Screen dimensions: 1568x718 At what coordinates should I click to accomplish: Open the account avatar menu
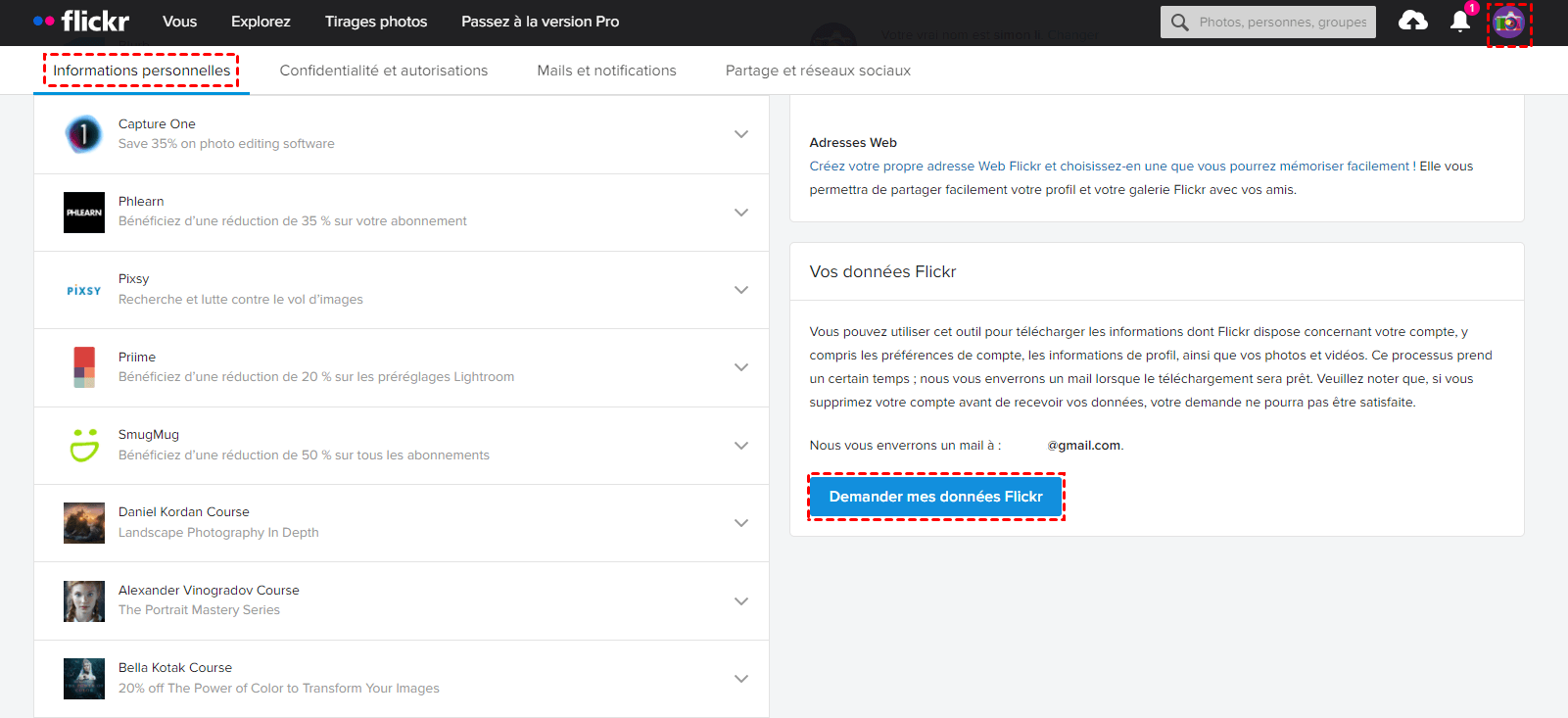pyautogui.click(x=1508, y=23)
